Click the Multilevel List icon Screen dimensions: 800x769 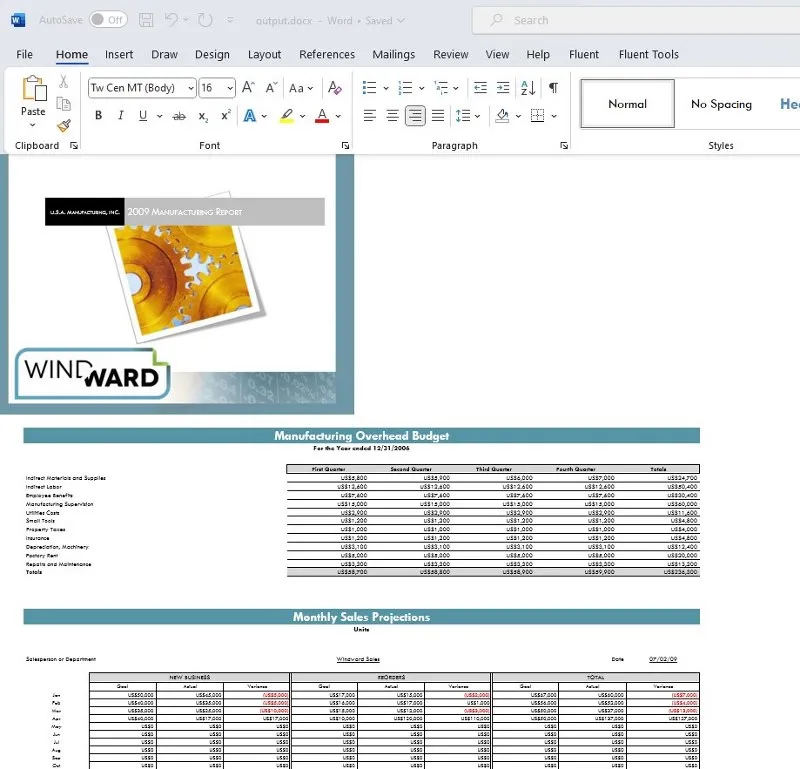tap(441, 88)
